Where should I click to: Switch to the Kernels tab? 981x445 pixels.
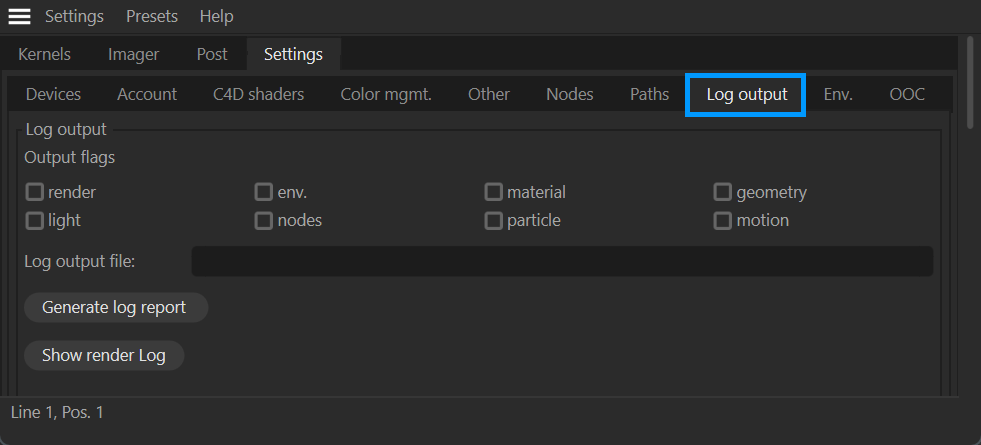tap(44, 54)
